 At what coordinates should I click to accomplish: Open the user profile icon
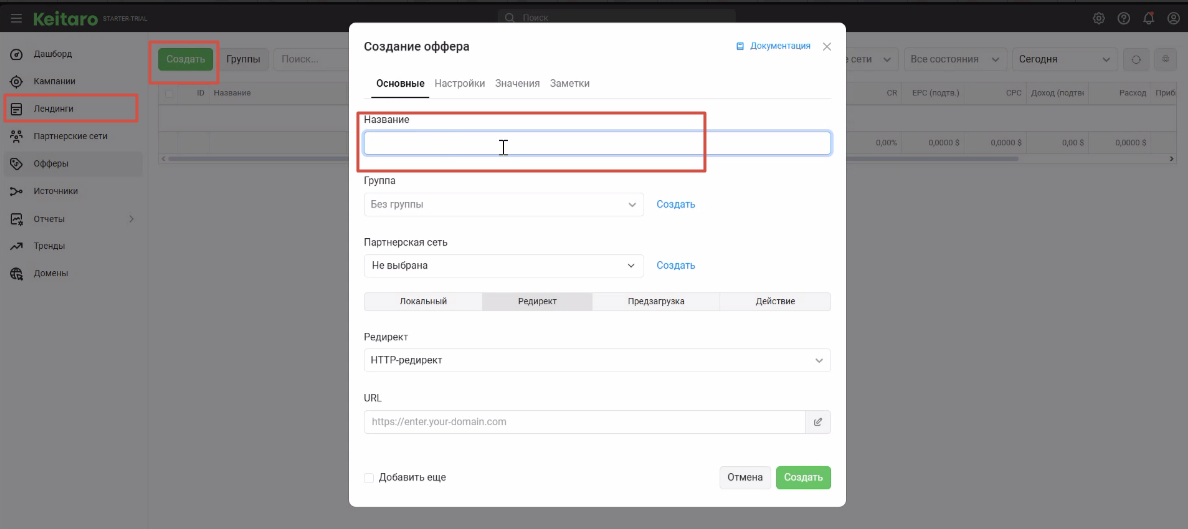pos(1174,18)
